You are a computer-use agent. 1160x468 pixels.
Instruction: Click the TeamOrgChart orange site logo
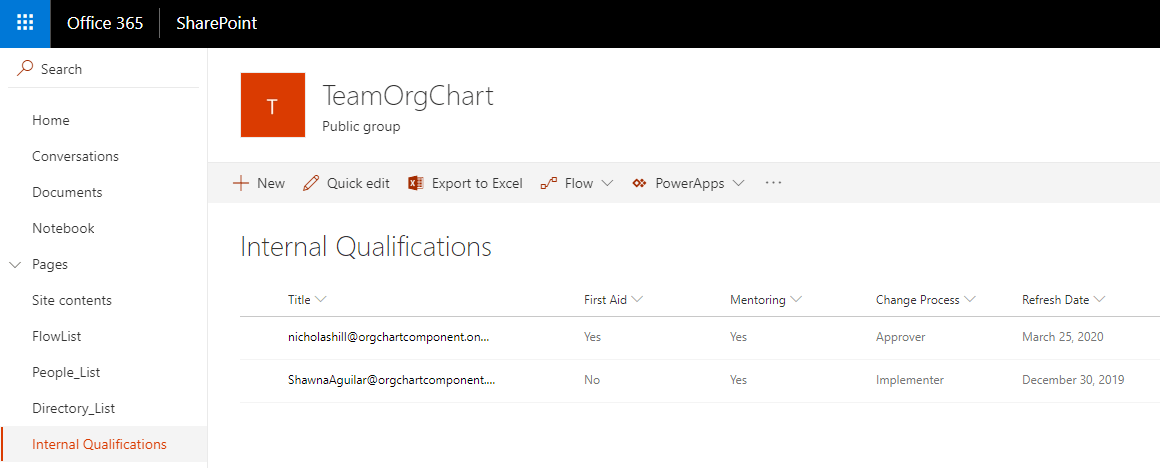[273, 105]
